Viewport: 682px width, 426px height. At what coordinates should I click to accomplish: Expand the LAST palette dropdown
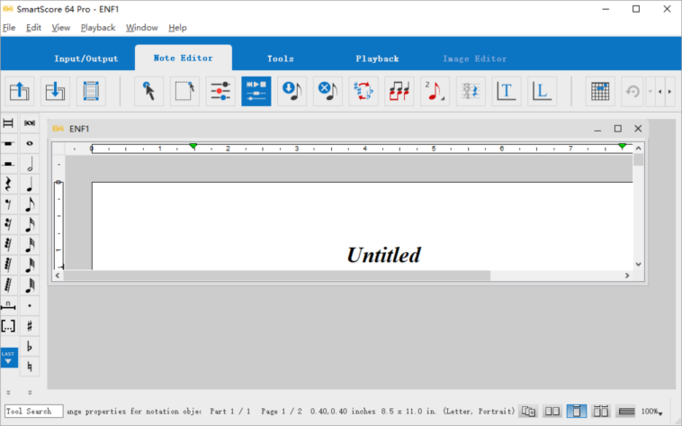(8, 357)
